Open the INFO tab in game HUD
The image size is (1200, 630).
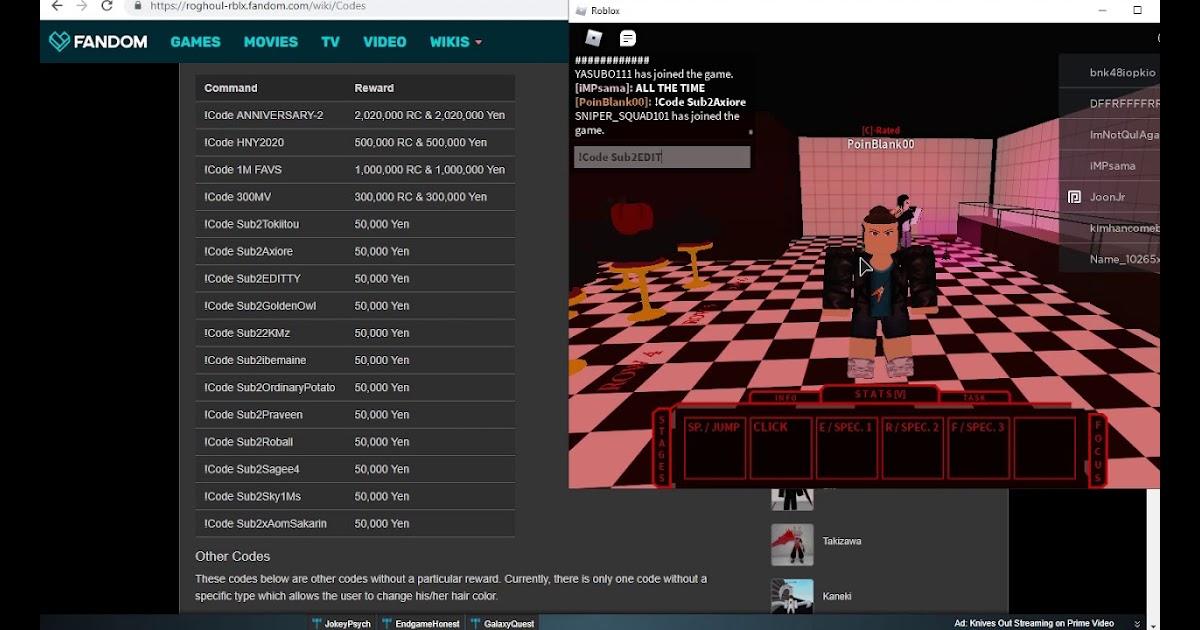786,398
